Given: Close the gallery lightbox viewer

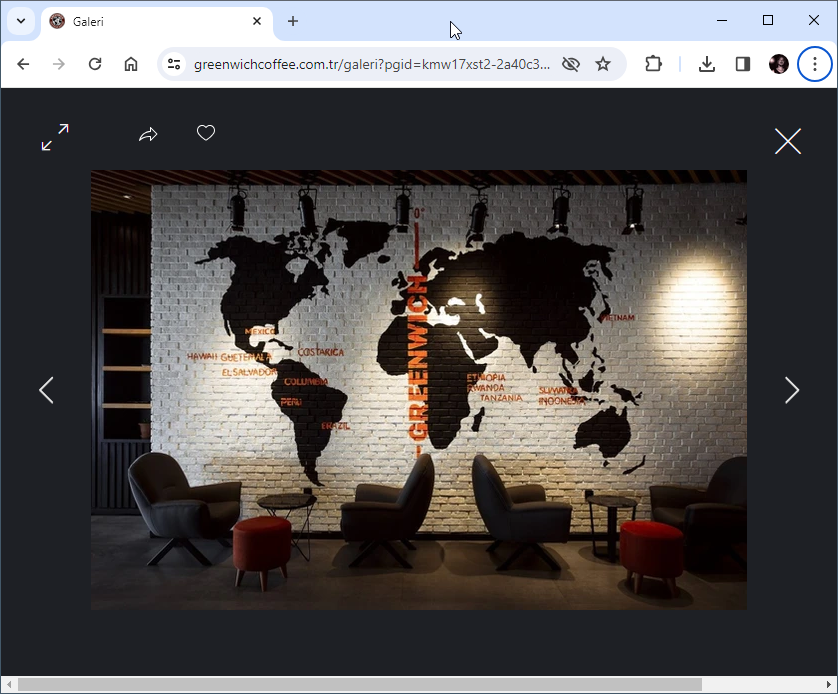Looking at the screenshot, I should tap(788, 141).
